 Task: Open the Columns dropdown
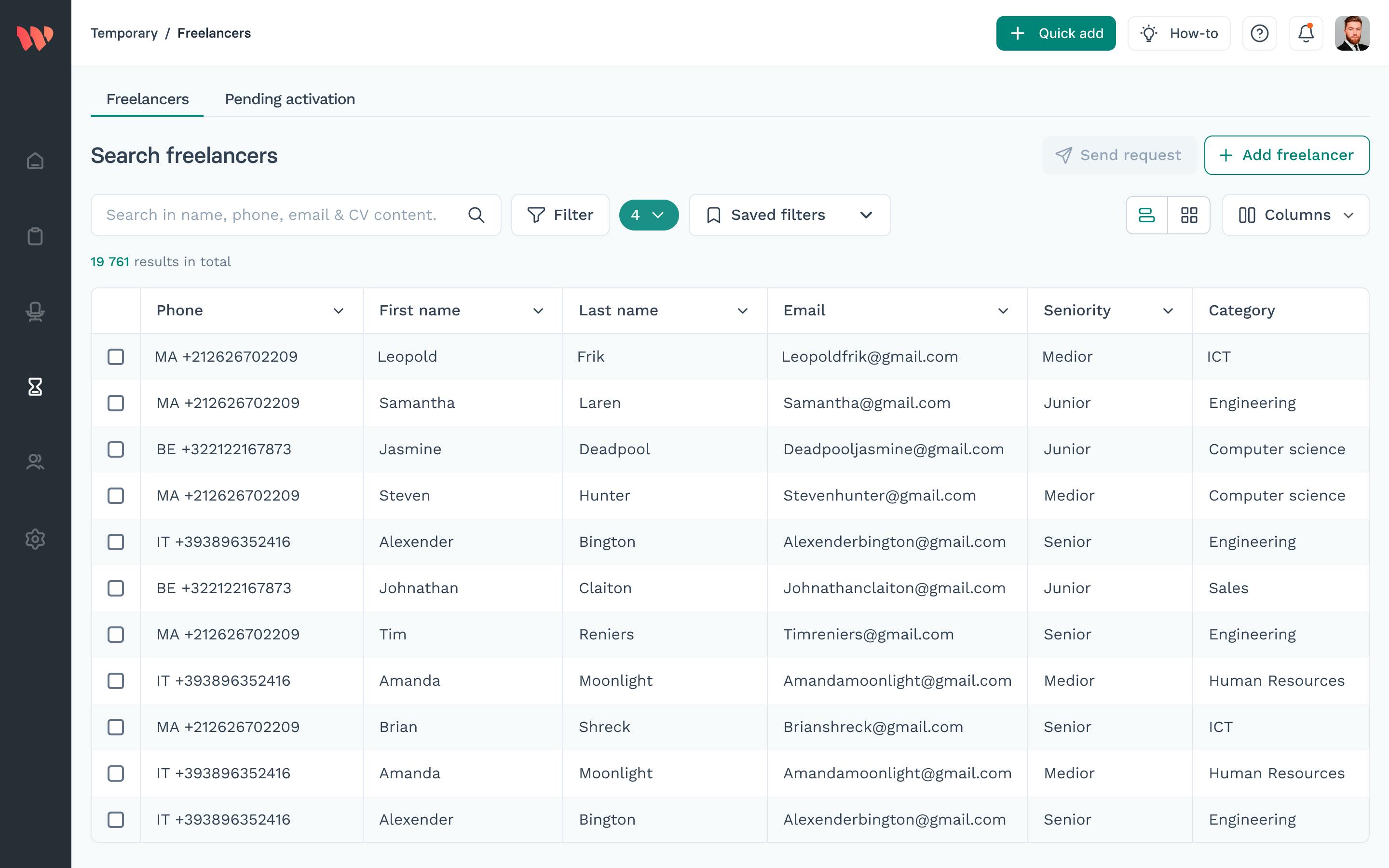click(1295, 215)
